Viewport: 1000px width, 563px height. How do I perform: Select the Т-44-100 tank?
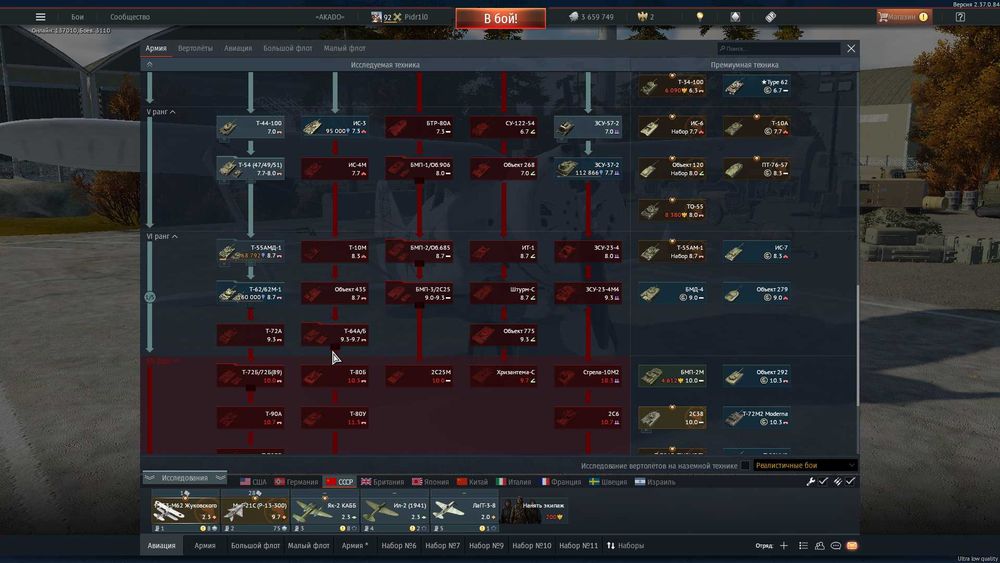click(x=251, y=127)
